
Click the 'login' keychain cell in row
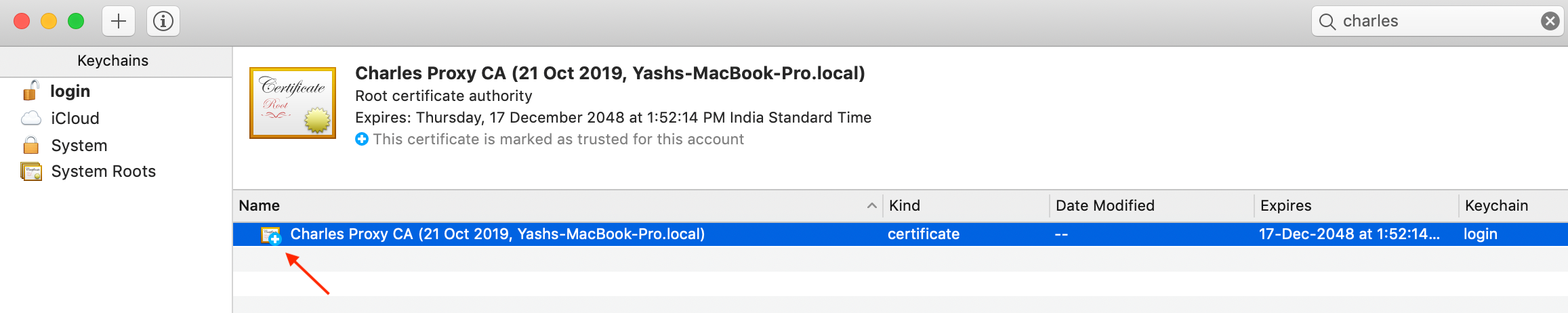click(x=1480, y=234)
